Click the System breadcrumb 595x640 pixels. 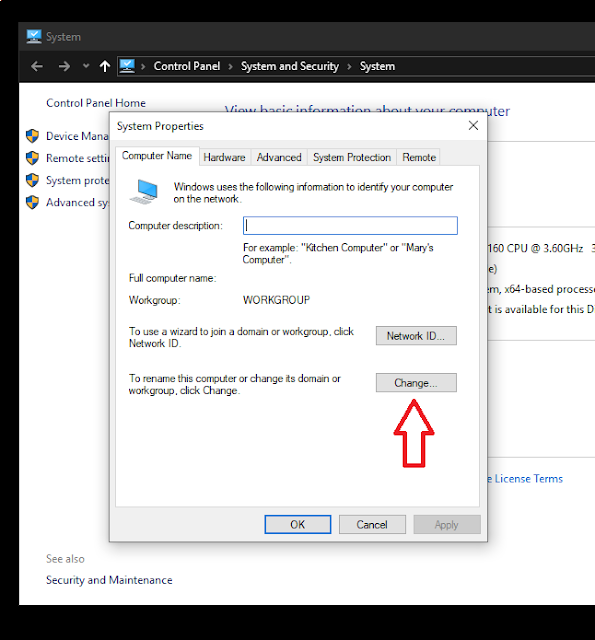377,66
